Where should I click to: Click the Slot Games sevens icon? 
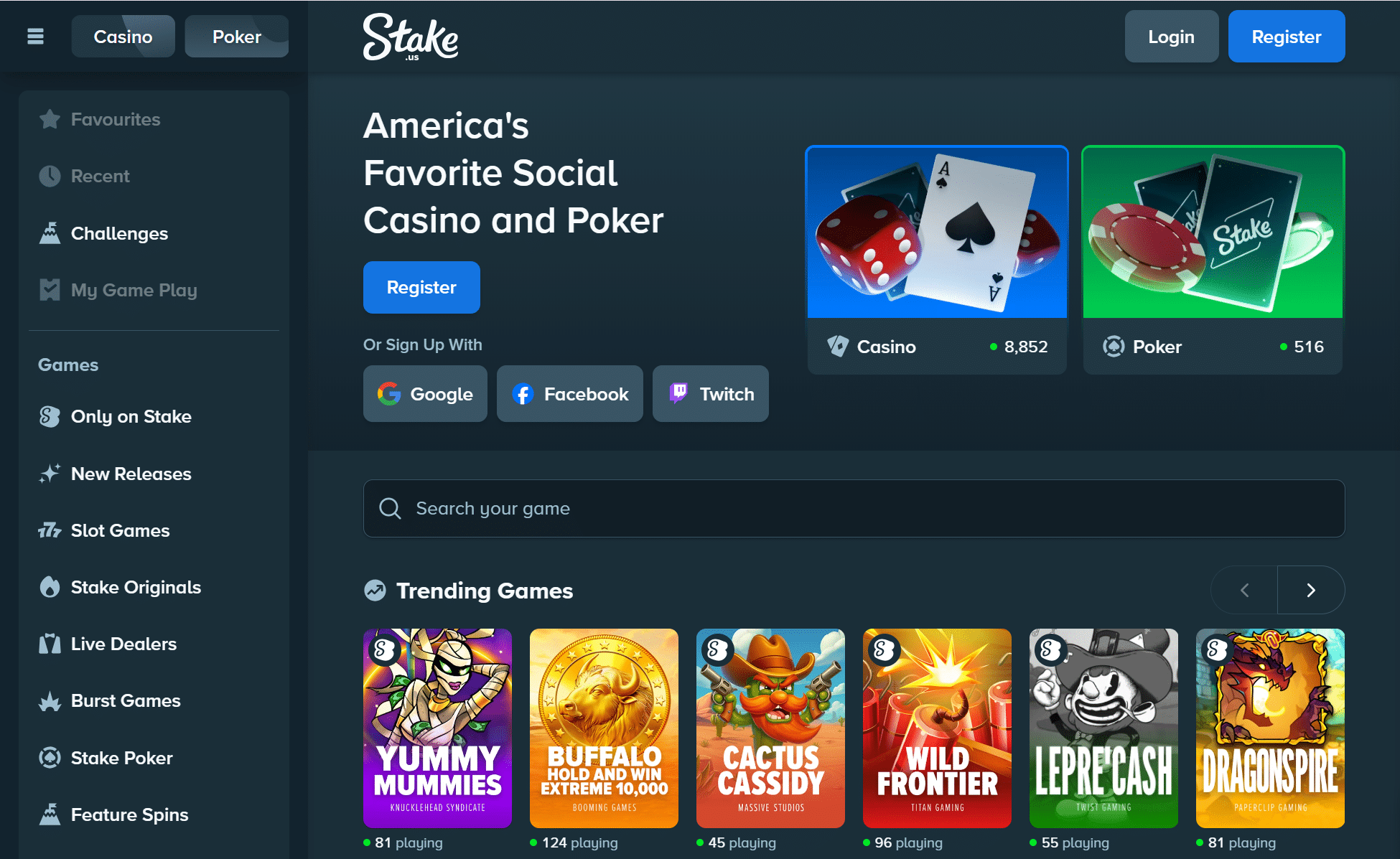[50, 530]
